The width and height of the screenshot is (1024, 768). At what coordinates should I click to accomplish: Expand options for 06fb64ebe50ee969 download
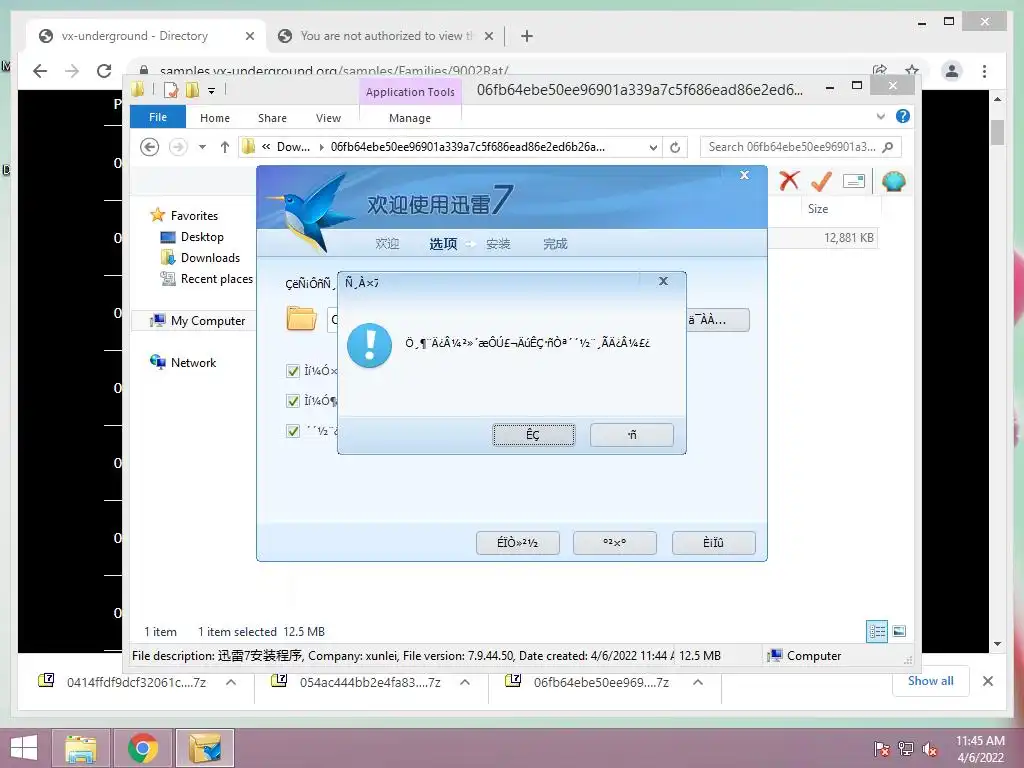pyautogui.click(x=697, y=682)
